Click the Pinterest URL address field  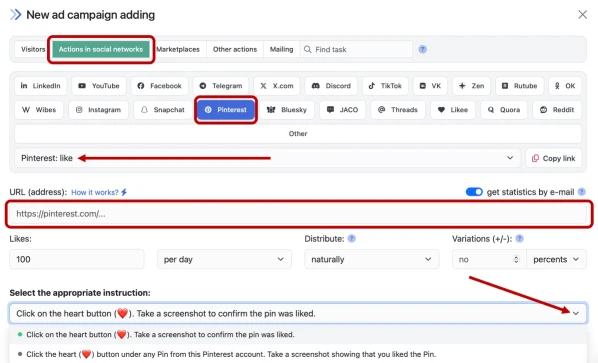tap(299, 214)
